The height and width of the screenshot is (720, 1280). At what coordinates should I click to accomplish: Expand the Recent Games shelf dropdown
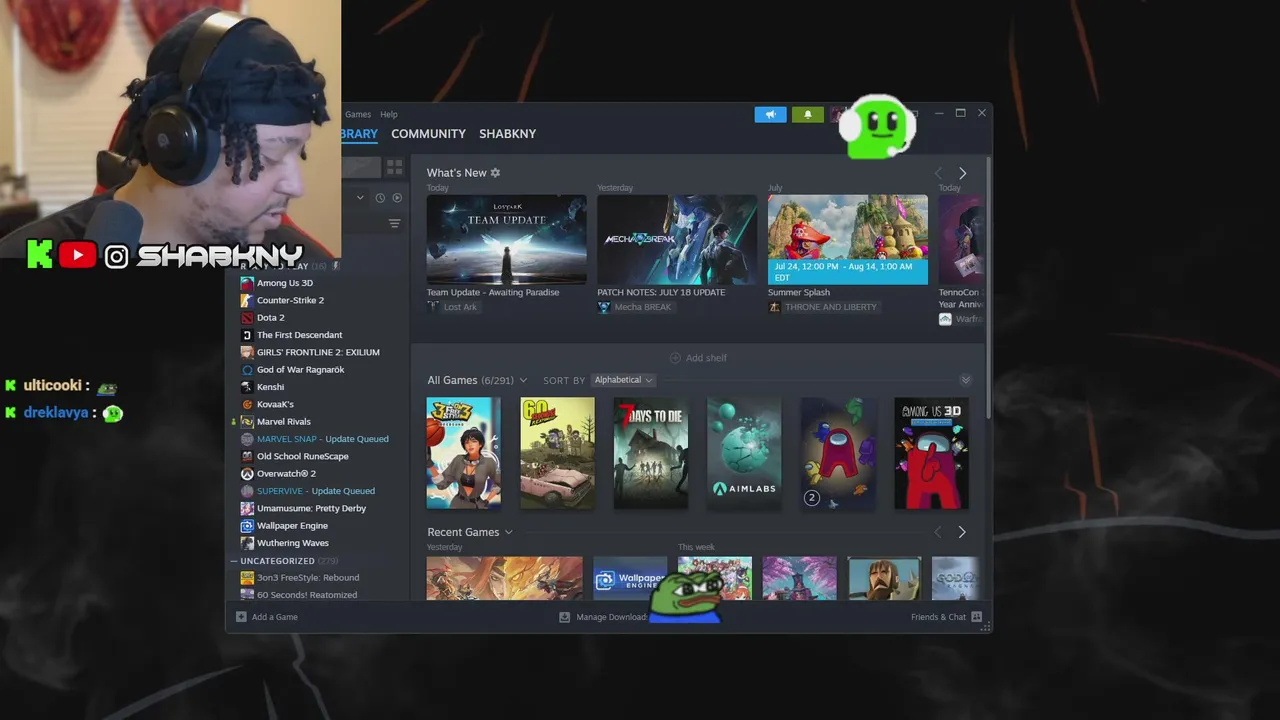(508, 532)
